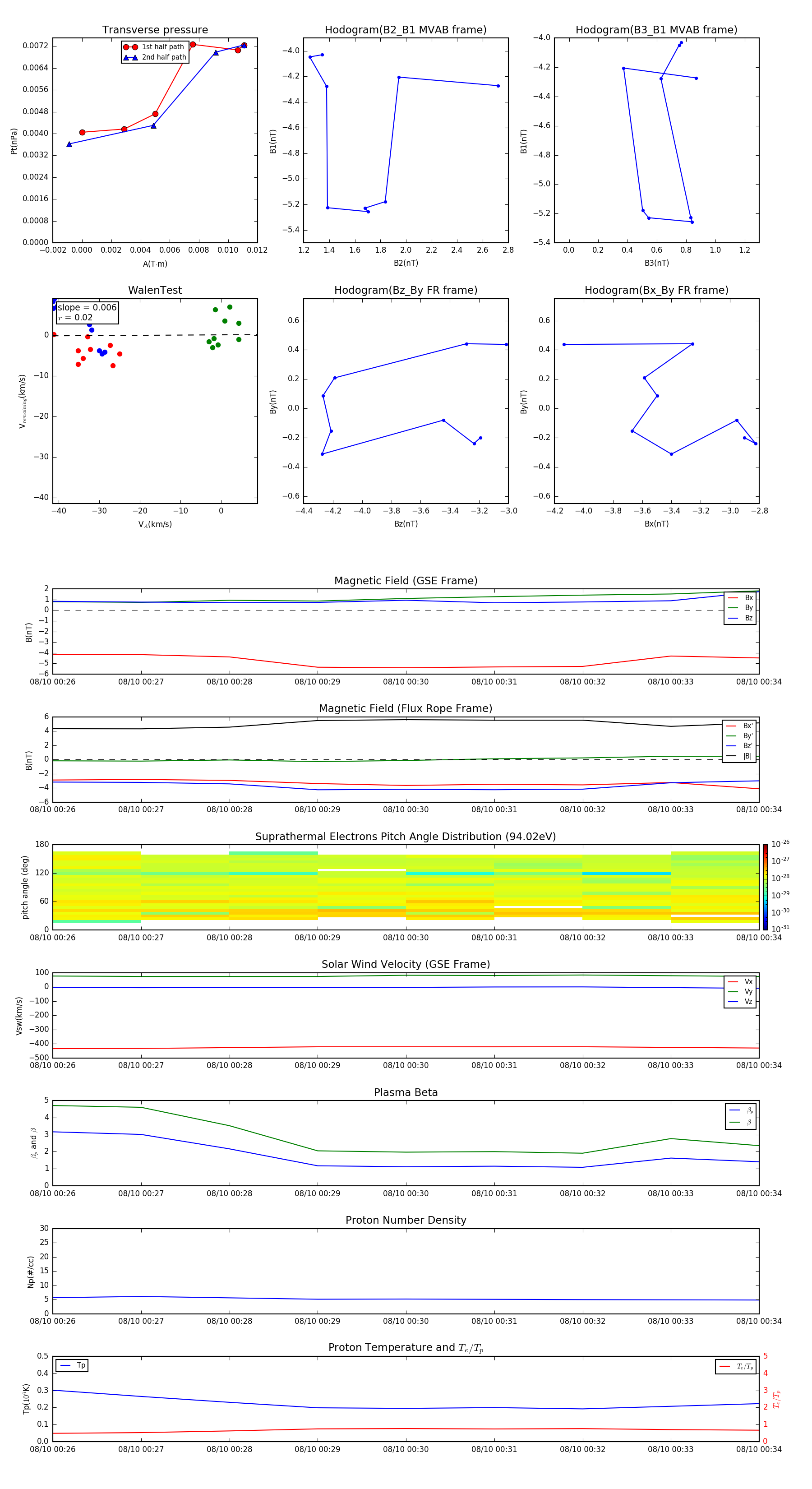Click the 'Transverse pressure' plot title
This screenshot has height=1489, width=812.
pyautogui.click(x=155, y=30)
